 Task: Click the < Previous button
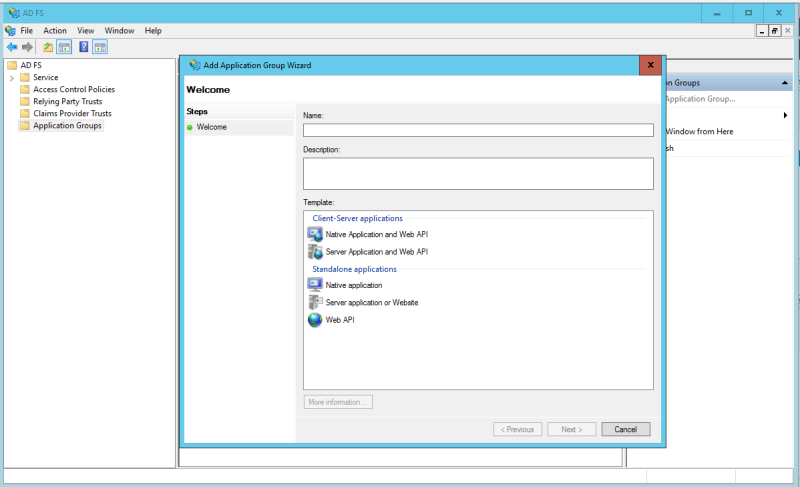click(x=517, y=429)
